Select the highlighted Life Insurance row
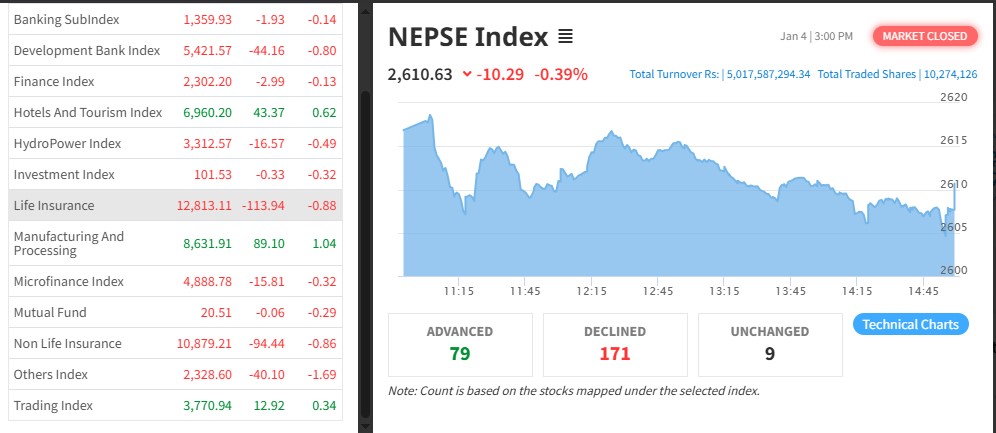 (175, 205)
